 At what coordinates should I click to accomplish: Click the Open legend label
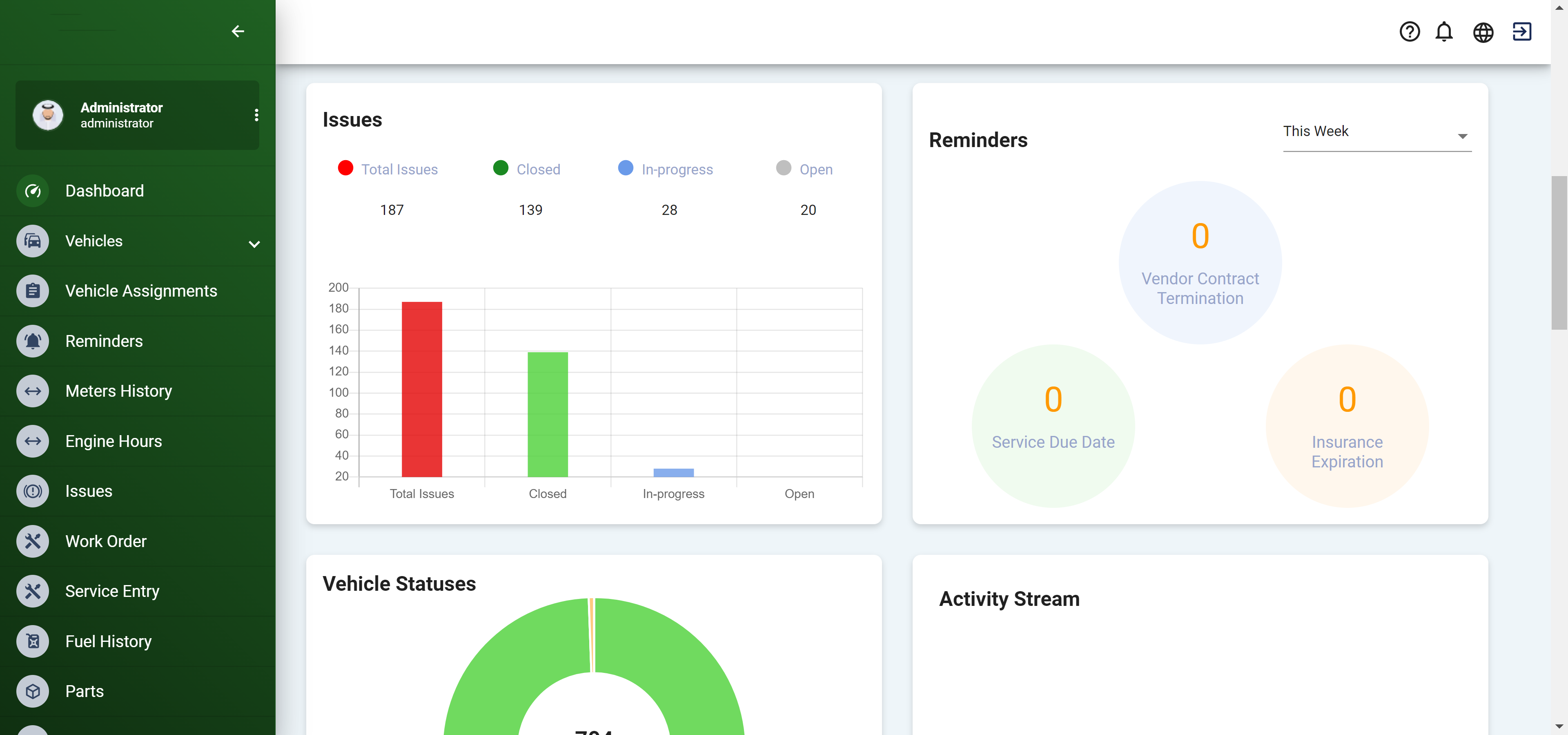point(816,170)
